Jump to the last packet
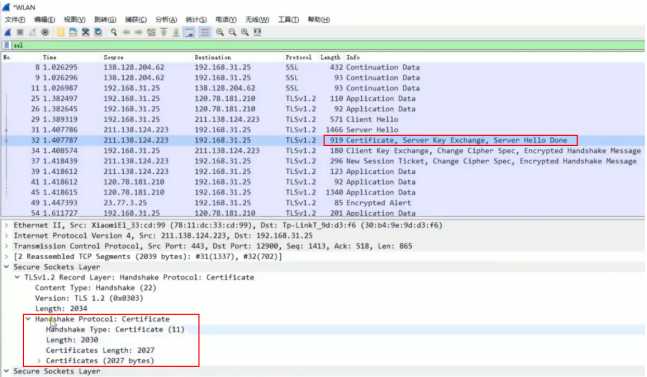647x377 pixels. coord(176,32)
